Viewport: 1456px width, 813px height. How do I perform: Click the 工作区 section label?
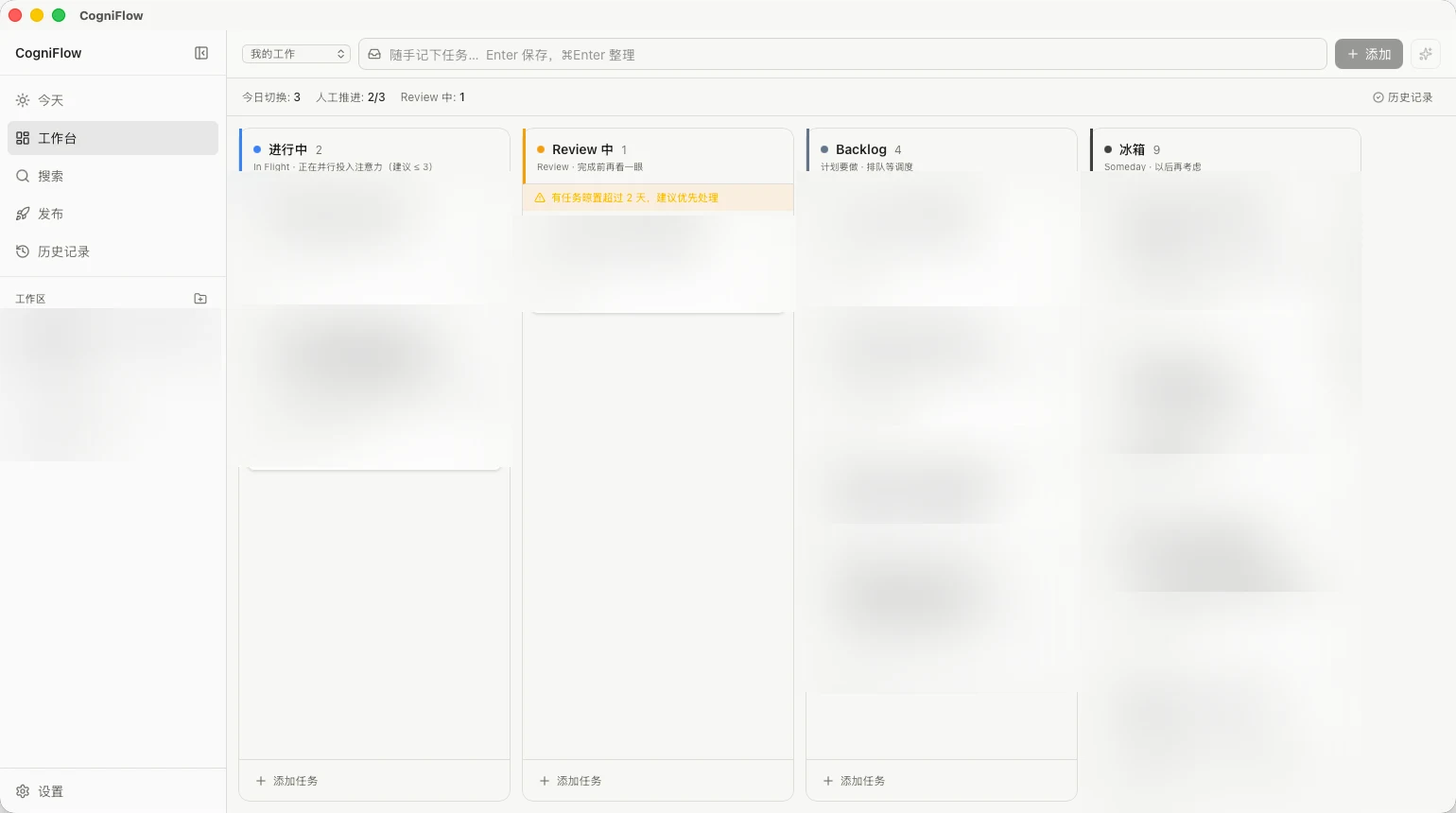click(30, 299)
